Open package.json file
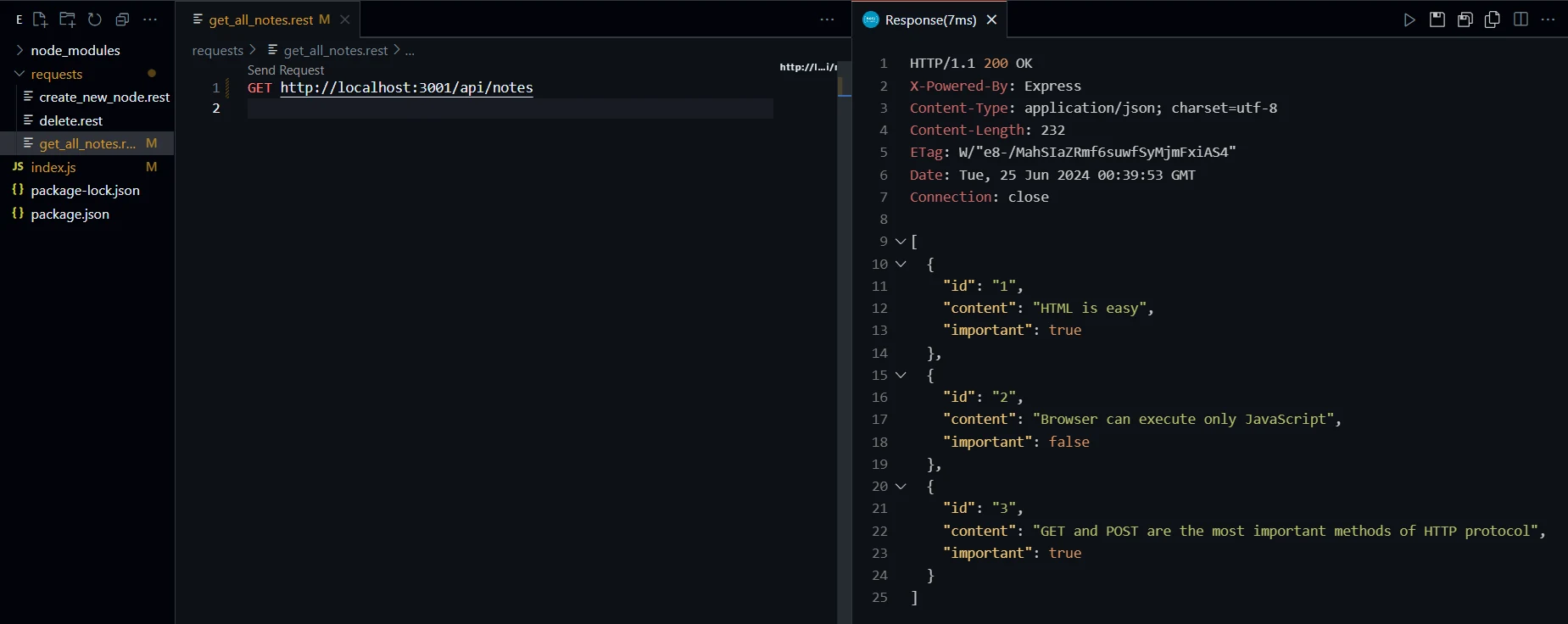The width and height of the screenshot is (1568, 624). [86, 214]
